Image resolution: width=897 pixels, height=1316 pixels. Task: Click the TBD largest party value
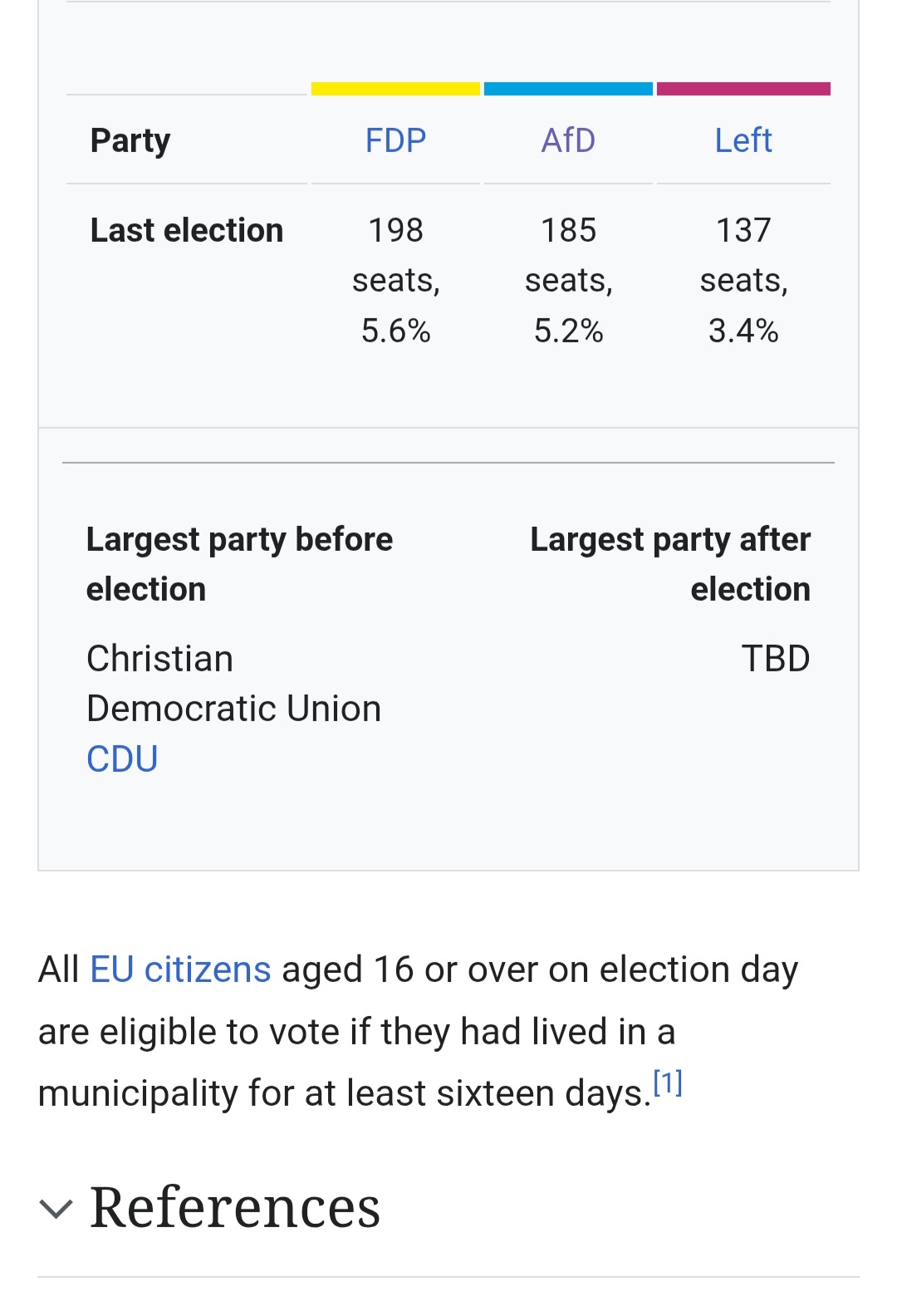[775, 659]
